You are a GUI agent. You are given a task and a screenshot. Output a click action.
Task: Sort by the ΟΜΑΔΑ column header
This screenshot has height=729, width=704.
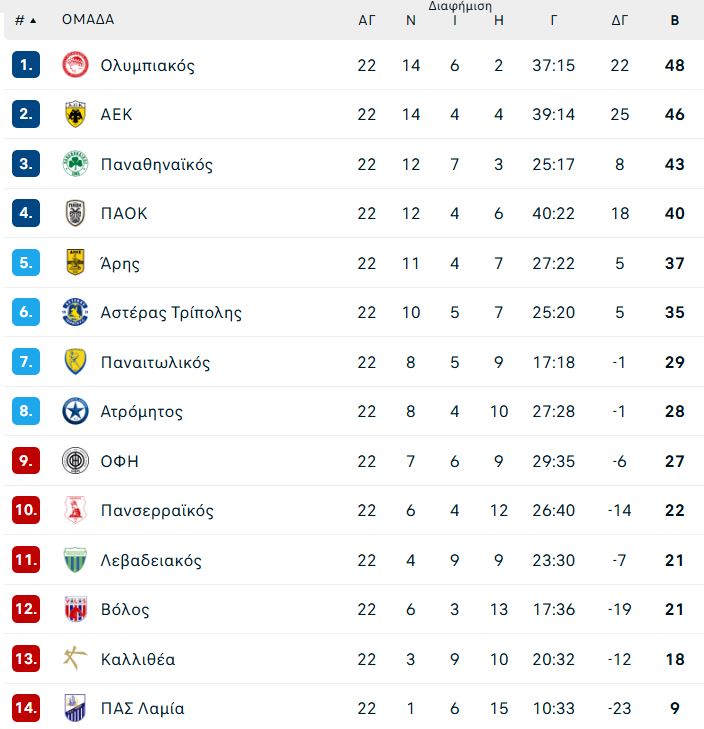(88, 20)
